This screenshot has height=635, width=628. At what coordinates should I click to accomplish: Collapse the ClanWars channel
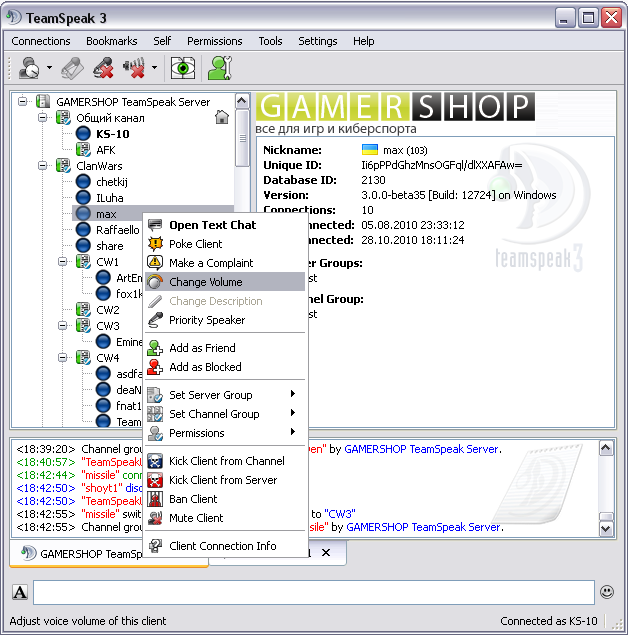point(43,166)
